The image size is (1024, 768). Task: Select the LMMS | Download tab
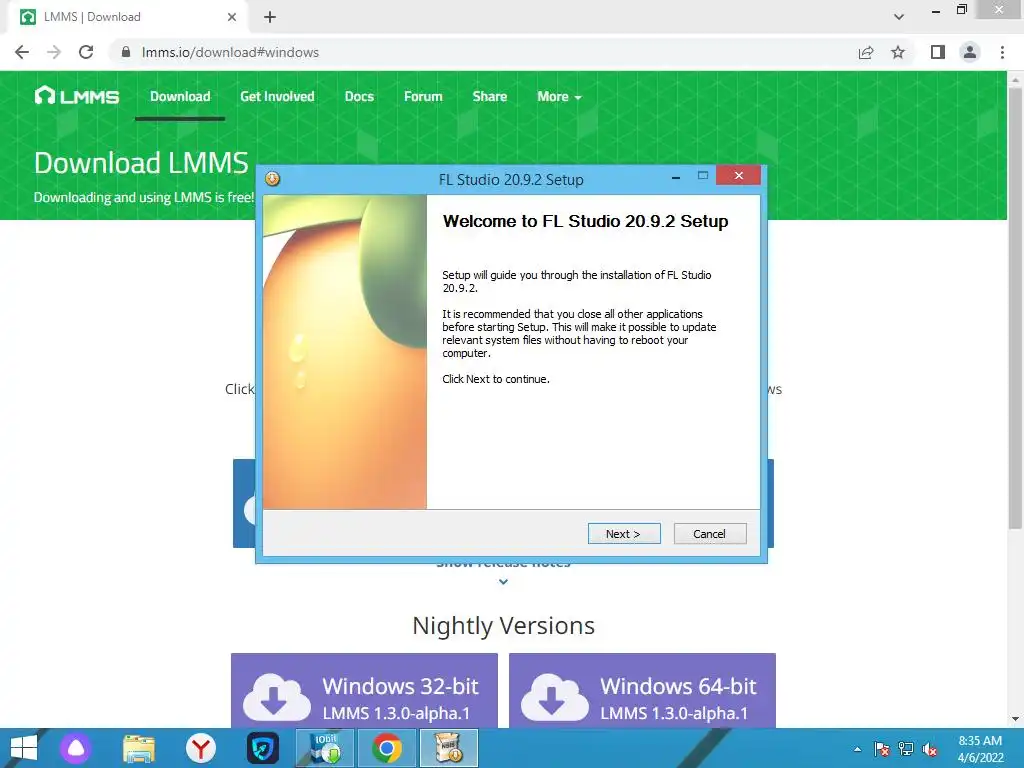pyautogui.click(x=127, y=17)
